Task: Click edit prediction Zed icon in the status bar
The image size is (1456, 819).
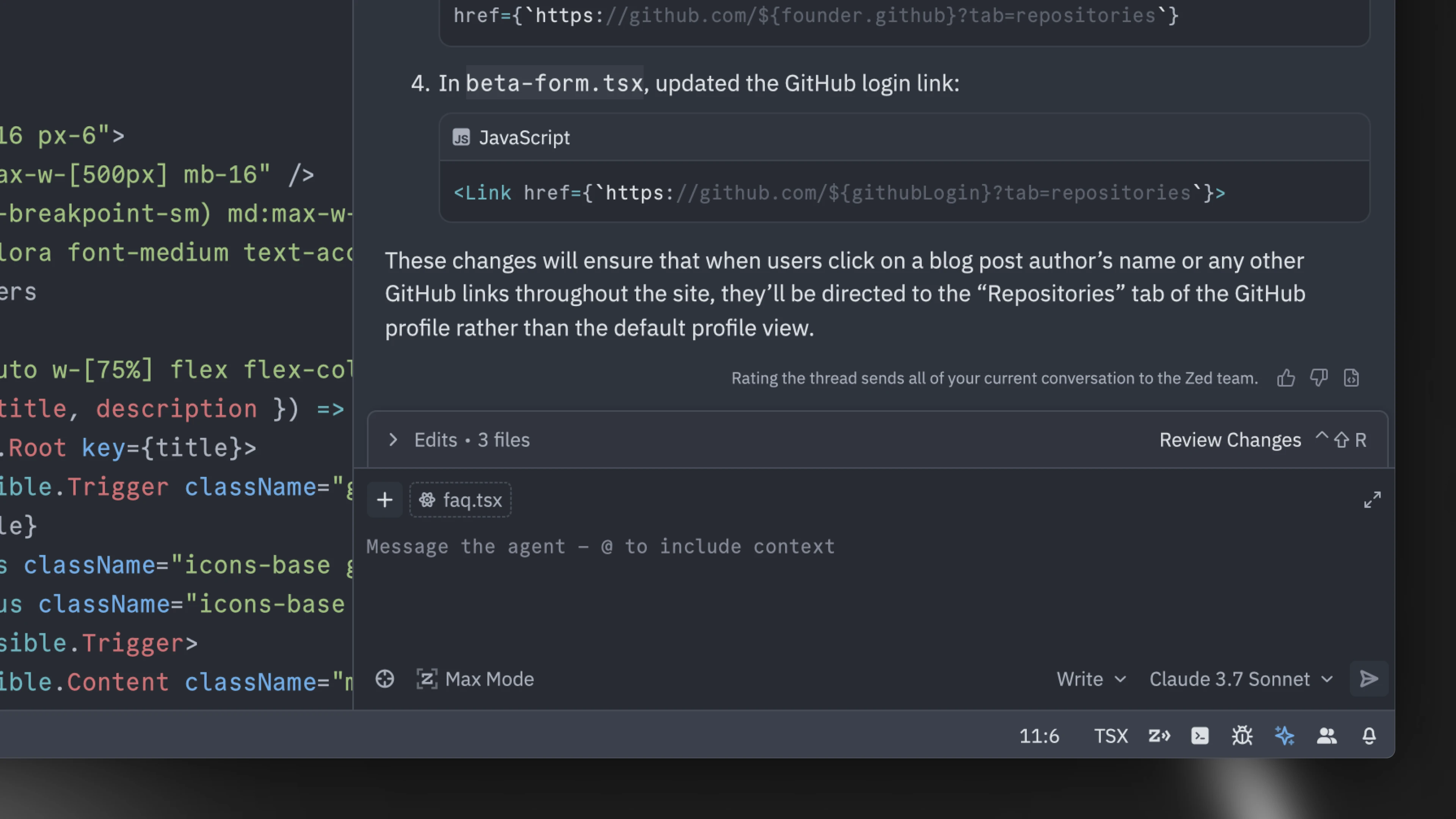Action: tap(1159, 736)
